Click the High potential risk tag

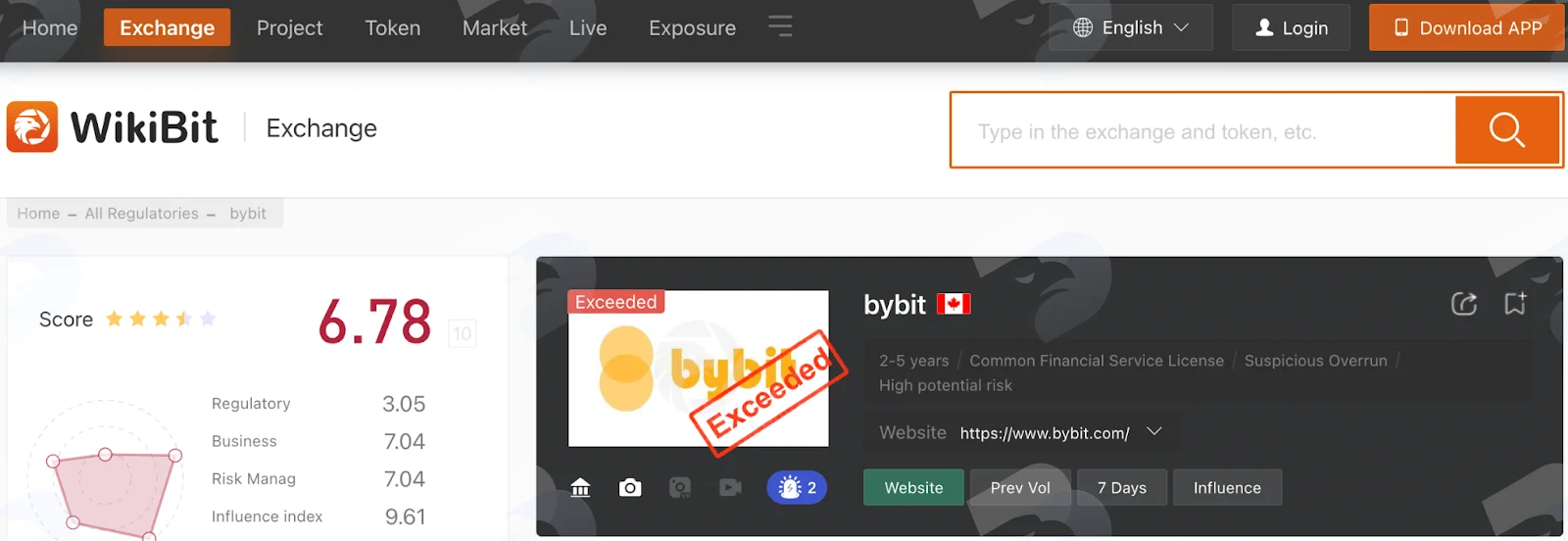pyautogui.click(x=946, y=385)
